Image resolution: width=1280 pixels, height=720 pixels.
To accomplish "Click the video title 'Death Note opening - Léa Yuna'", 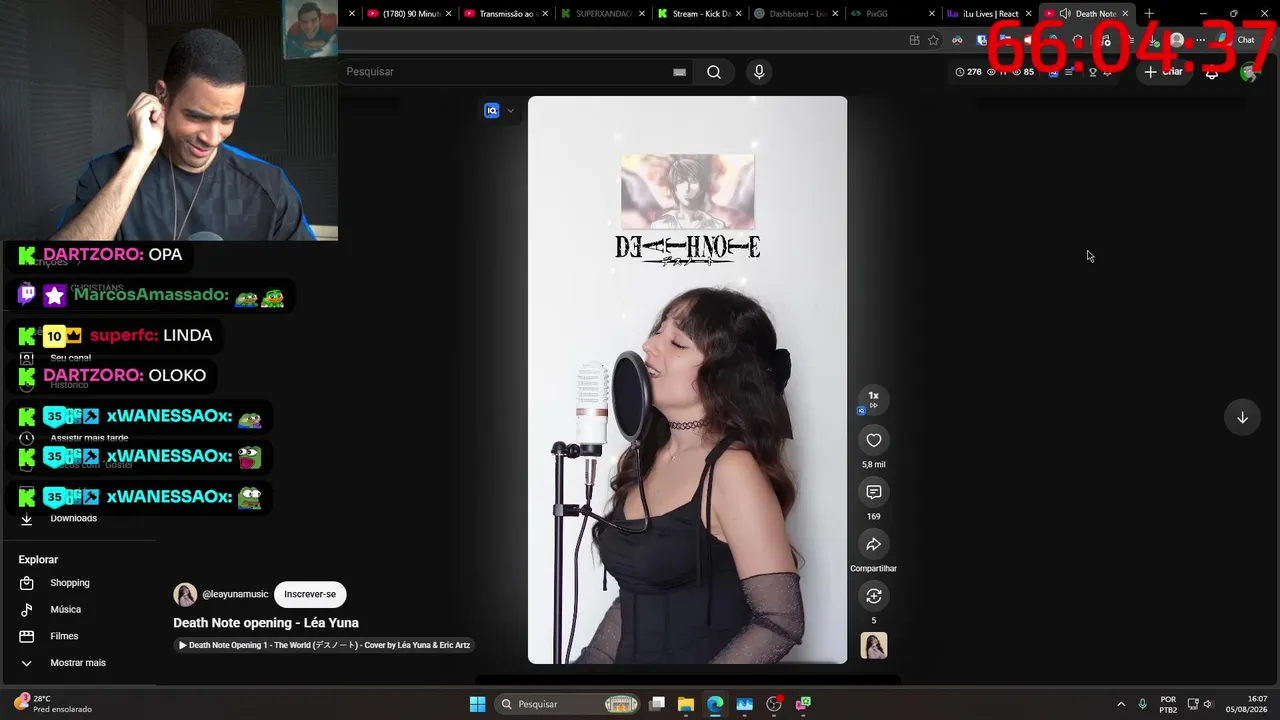I will [266, 623].
